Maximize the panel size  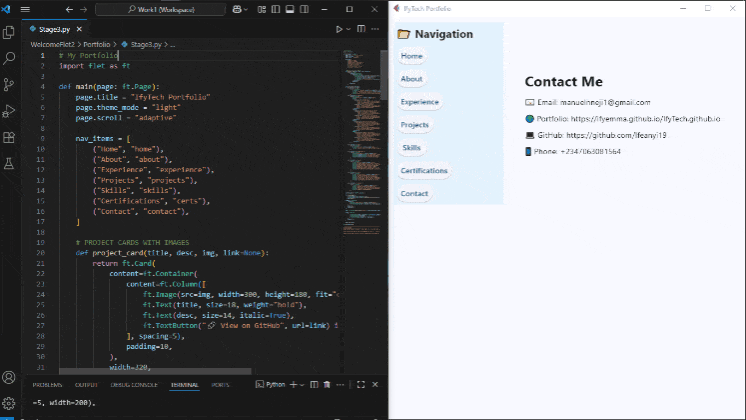click(x=361, y=384)
